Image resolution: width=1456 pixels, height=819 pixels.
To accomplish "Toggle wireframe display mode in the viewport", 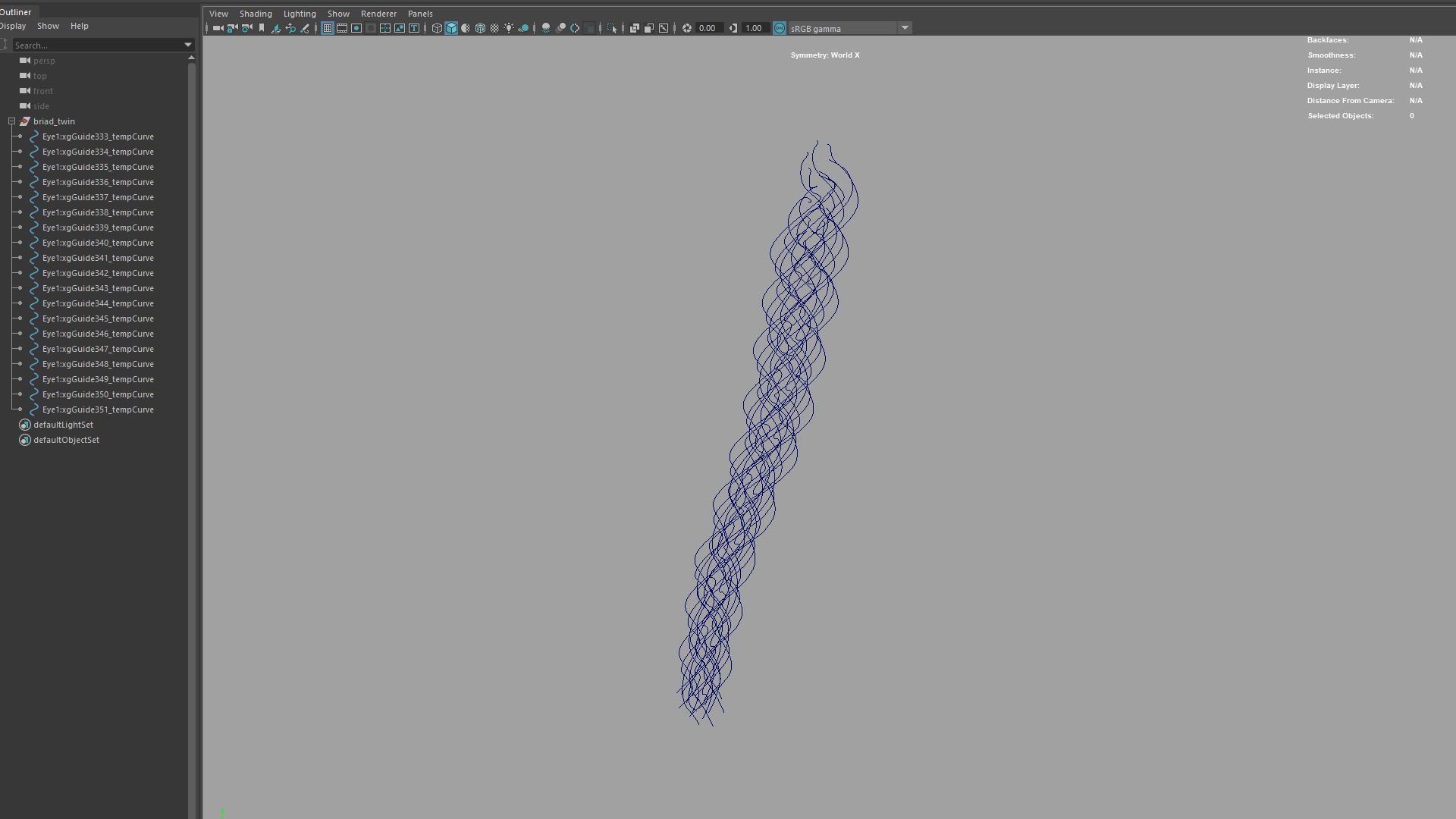I will [437, 28].
